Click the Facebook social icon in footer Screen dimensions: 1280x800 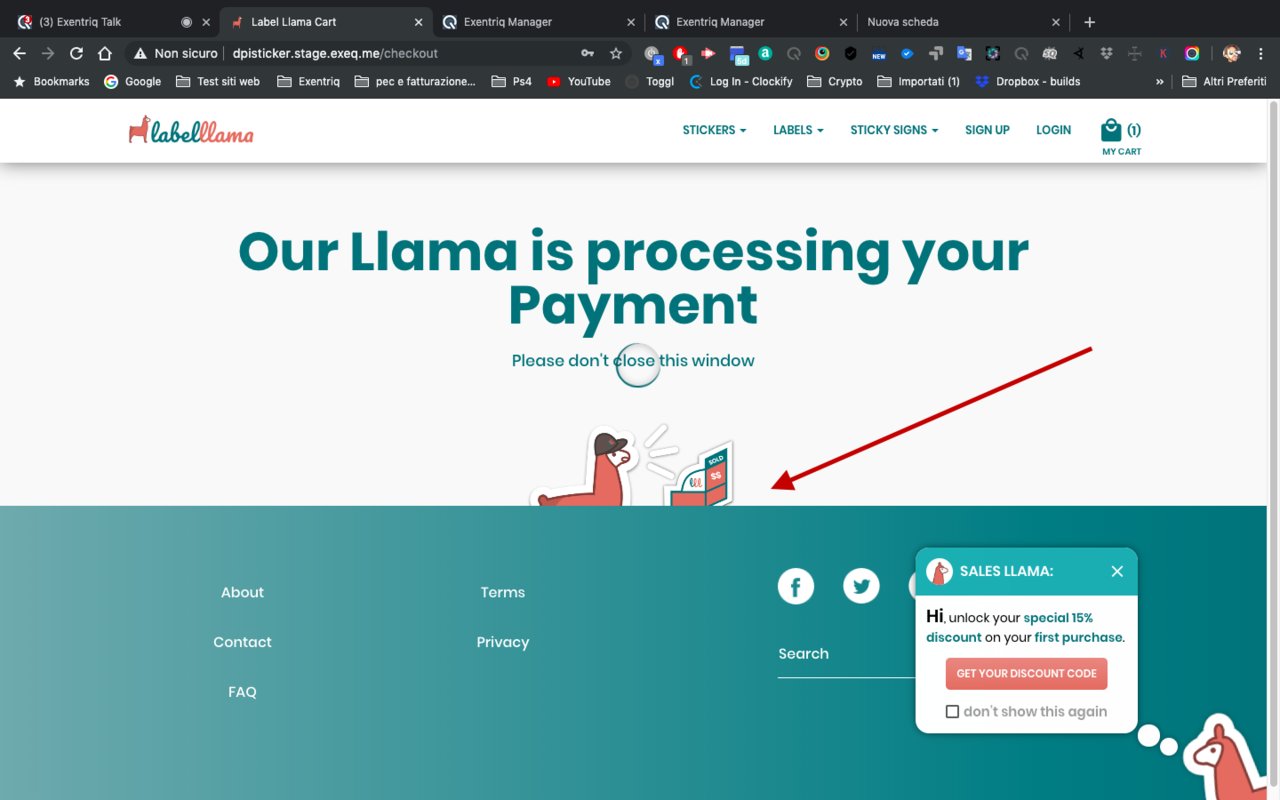coord(796,586)
